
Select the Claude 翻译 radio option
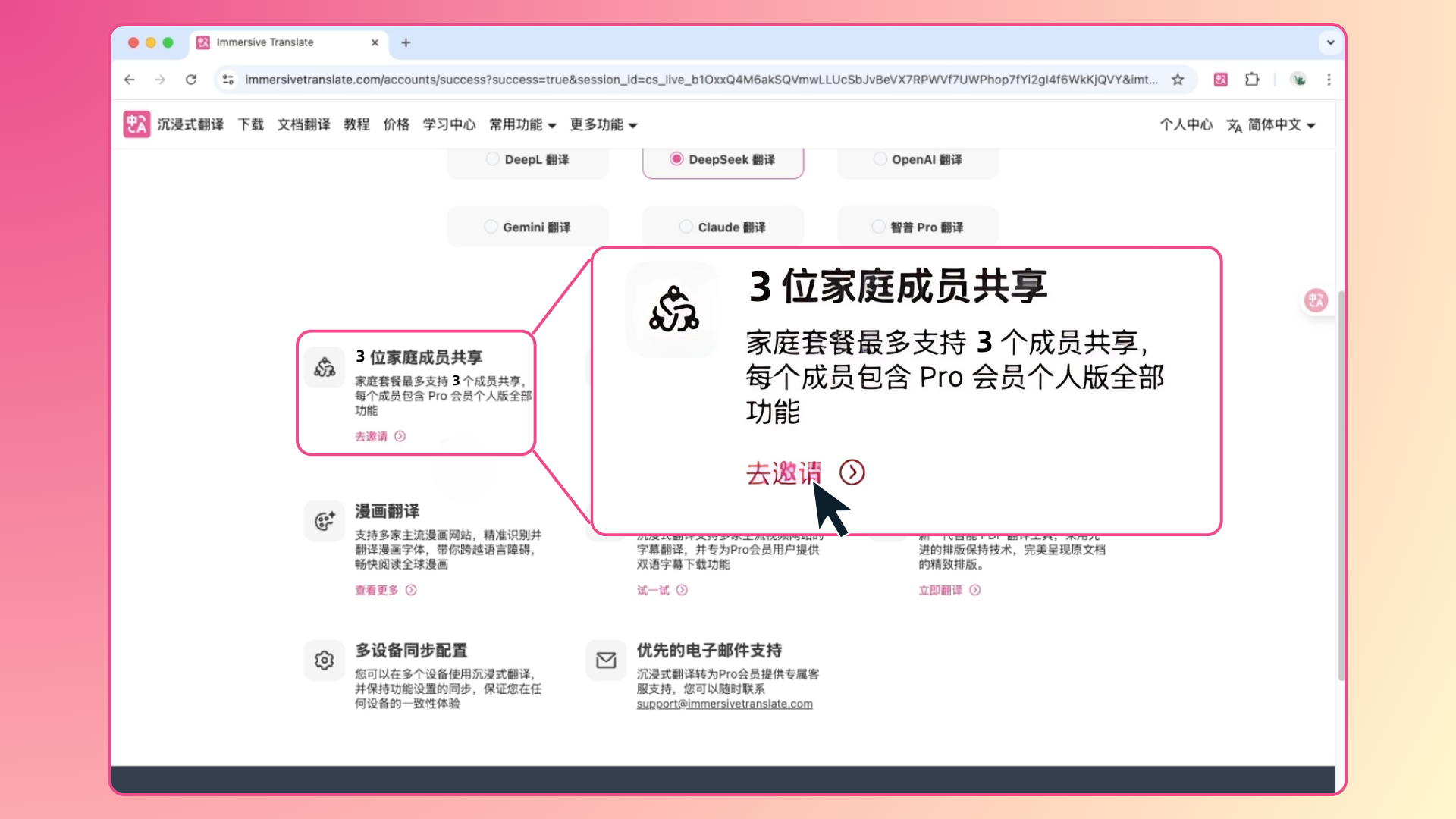click(x=686, y=227)
